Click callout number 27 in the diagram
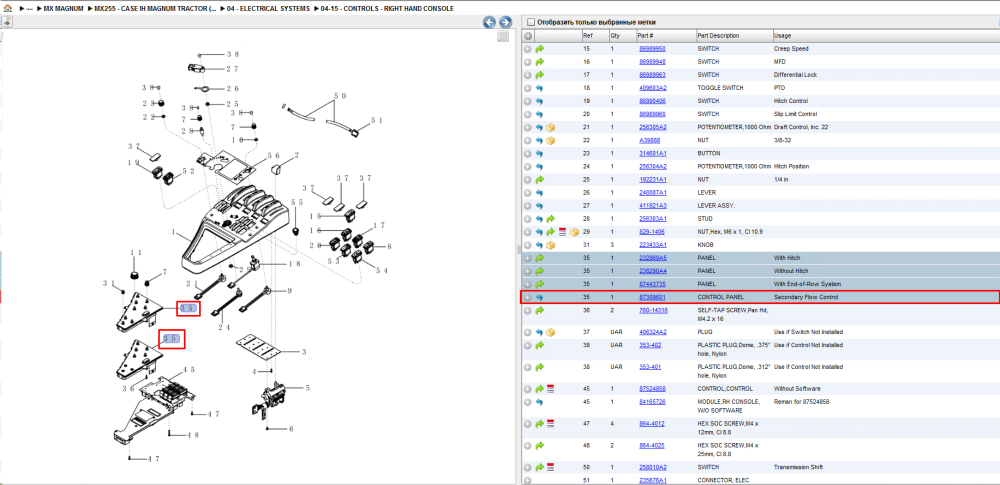 232,69
